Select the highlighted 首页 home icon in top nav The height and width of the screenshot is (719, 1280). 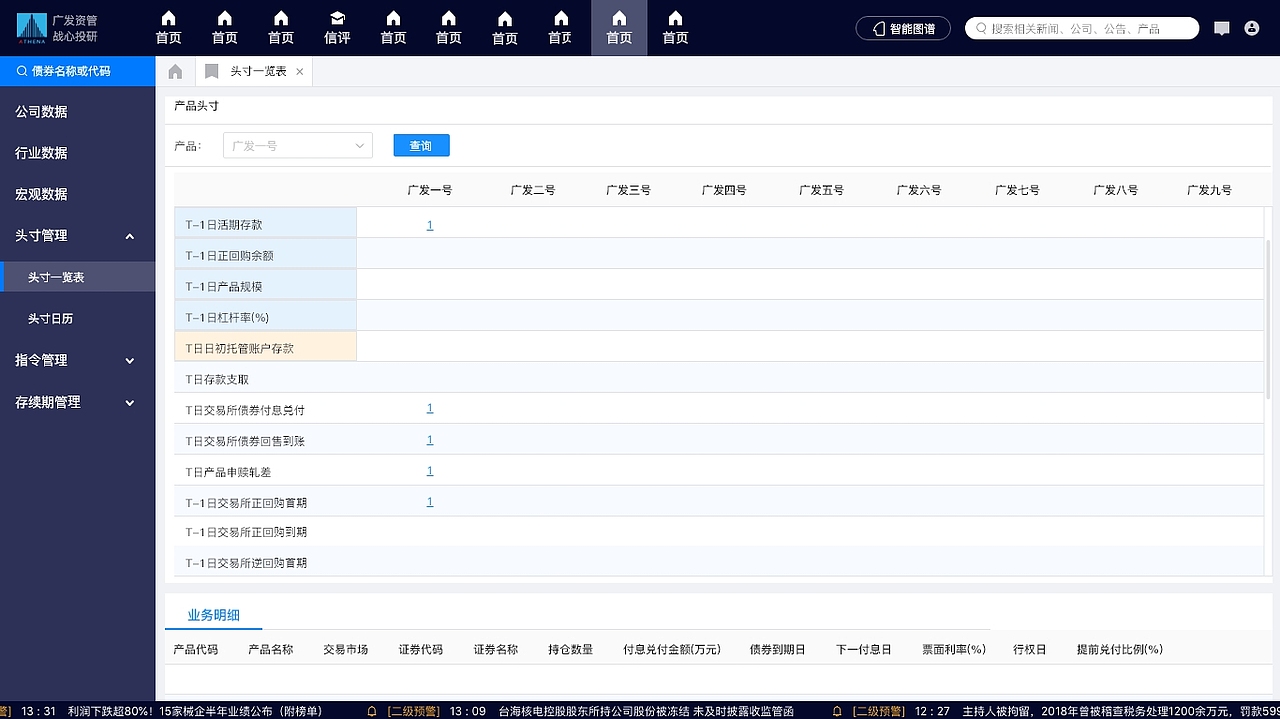tap(619, 27)
